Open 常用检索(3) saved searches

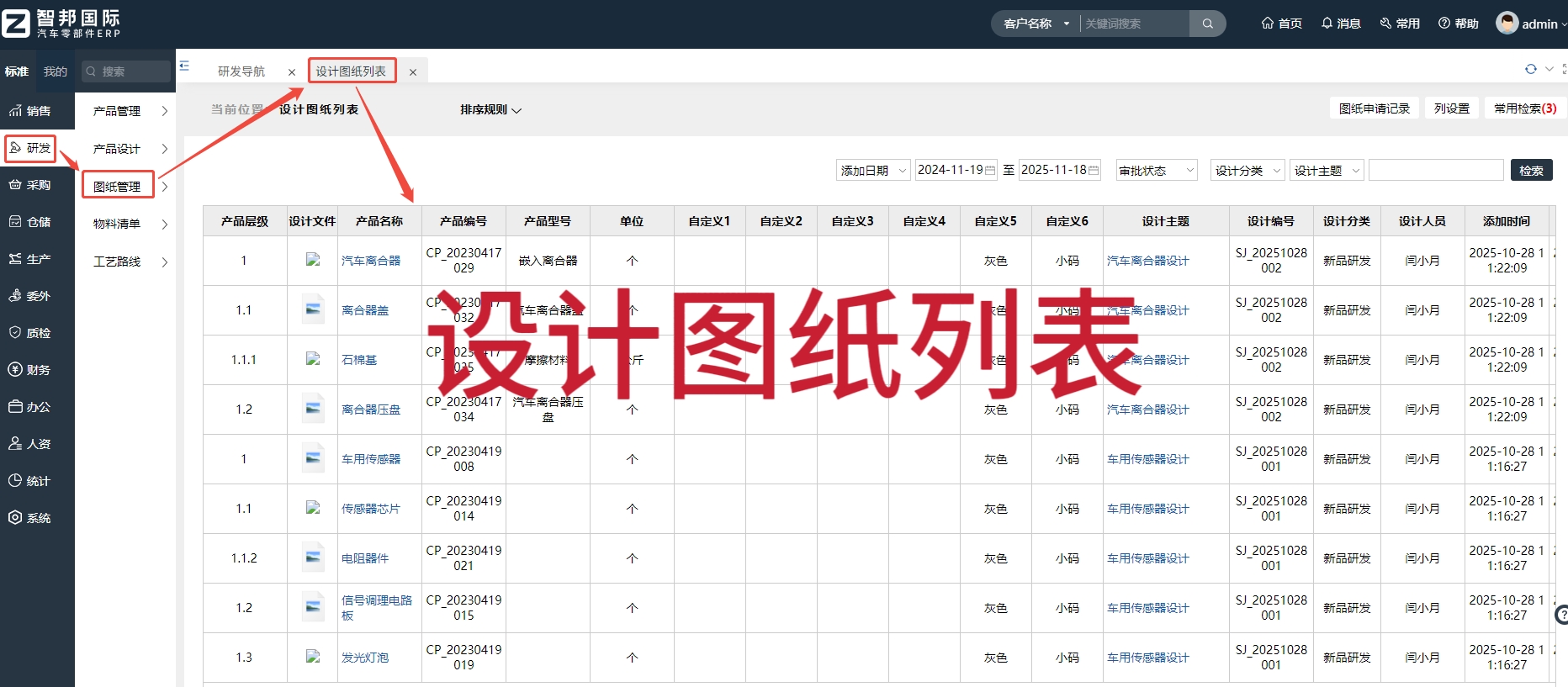(1525, 108)
